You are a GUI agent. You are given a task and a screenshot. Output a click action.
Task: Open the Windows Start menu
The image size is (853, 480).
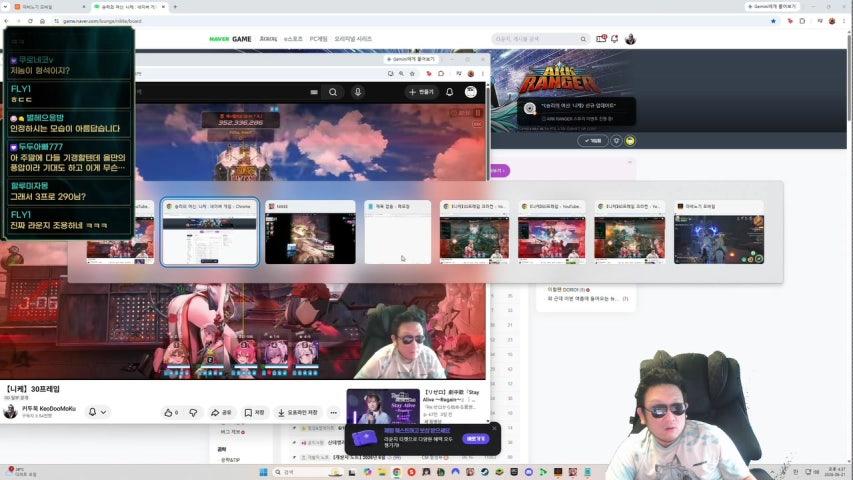[263, 472]
